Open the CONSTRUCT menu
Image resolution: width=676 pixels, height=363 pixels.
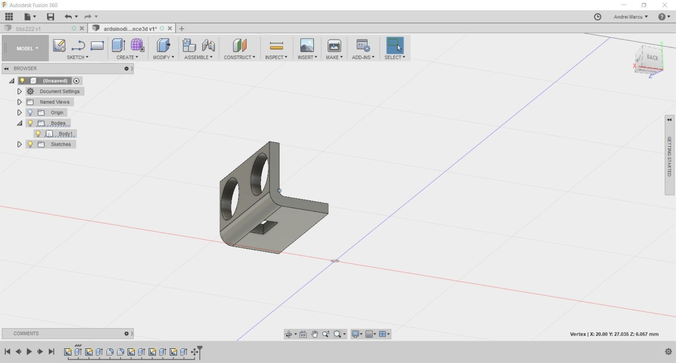click(x=239, y=57)
